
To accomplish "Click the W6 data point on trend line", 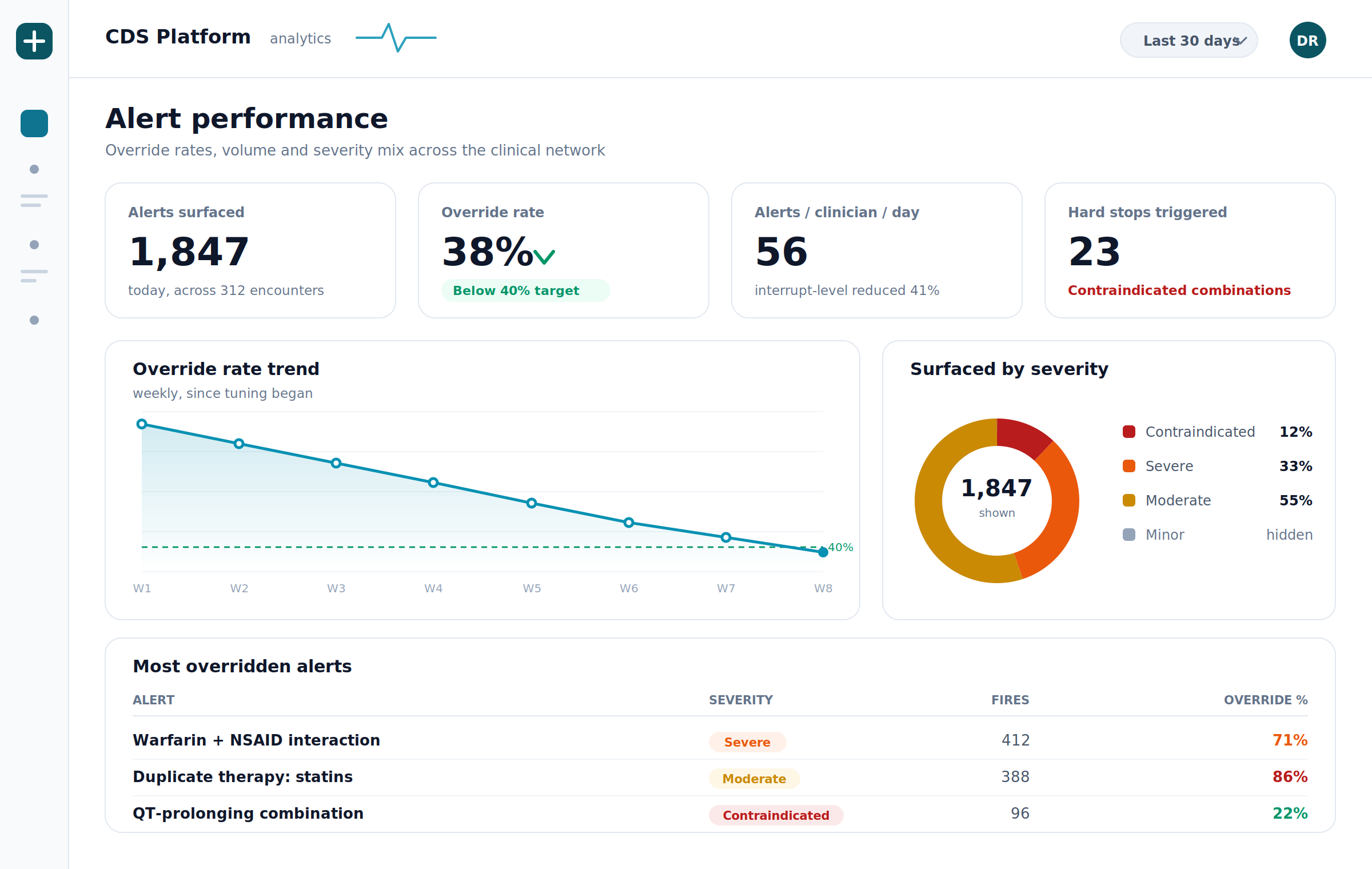I will tap(629, 523).
